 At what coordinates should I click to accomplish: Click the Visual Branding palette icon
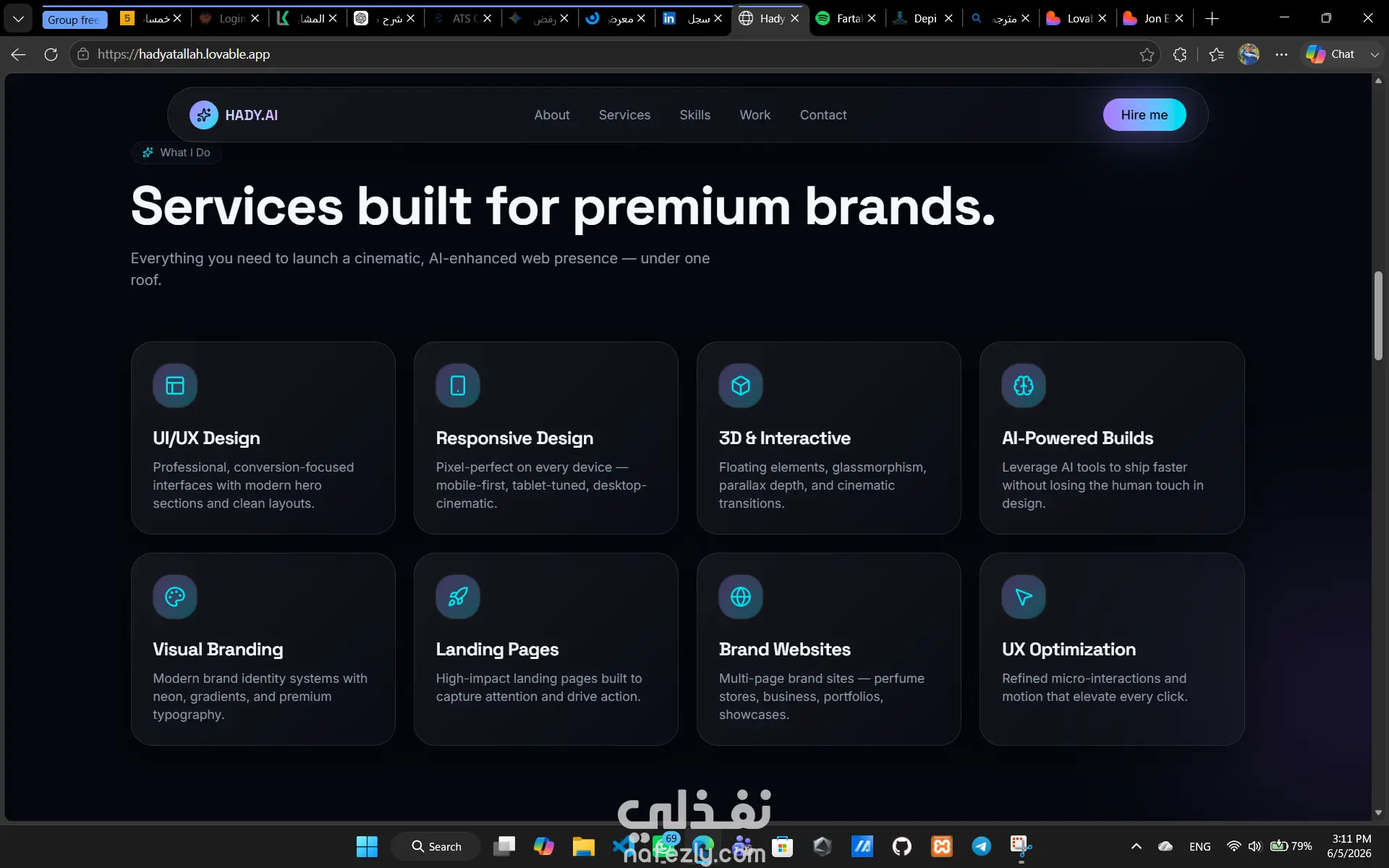pos(175,597)
